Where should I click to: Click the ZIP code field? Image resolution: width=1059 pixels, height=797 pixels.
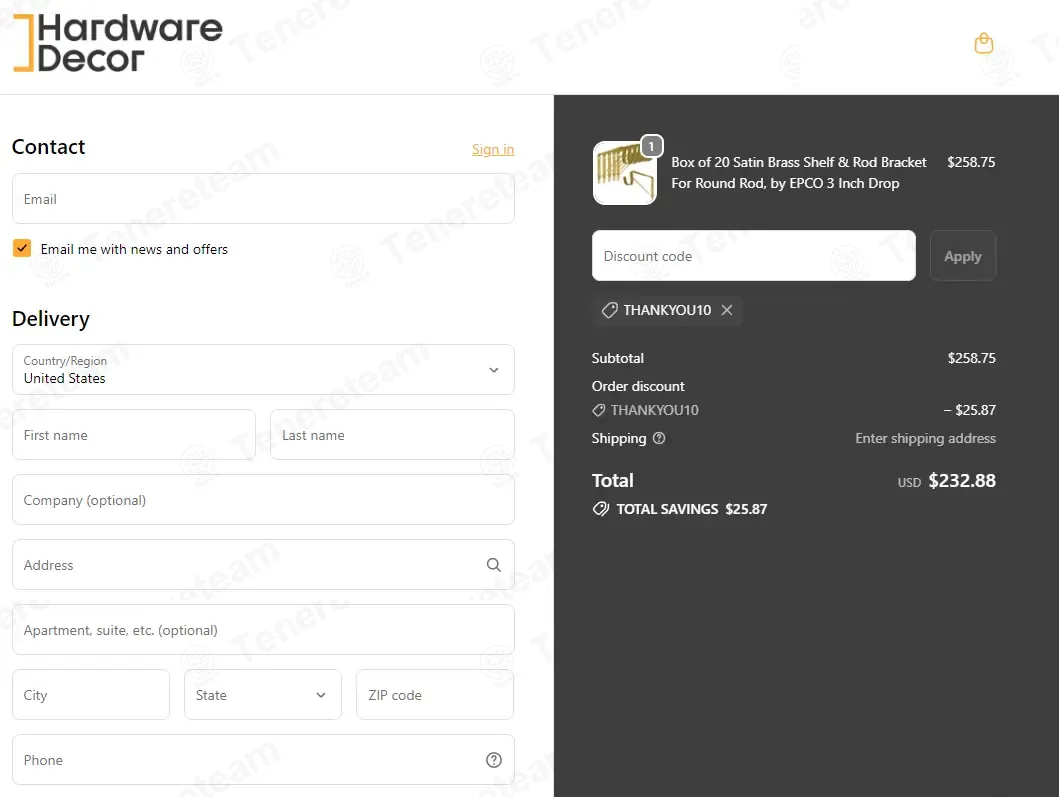coord(435,695)
